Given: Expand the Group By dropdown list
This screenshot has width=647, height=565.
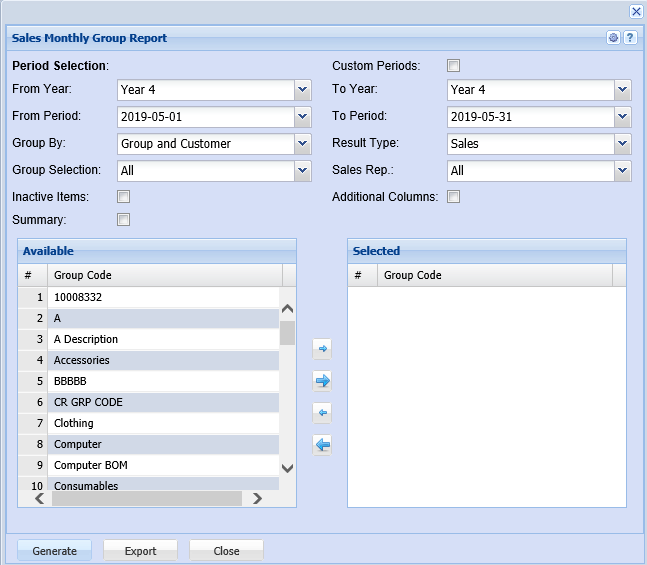Looking at the screenshot, I should (x=303, y=144).
